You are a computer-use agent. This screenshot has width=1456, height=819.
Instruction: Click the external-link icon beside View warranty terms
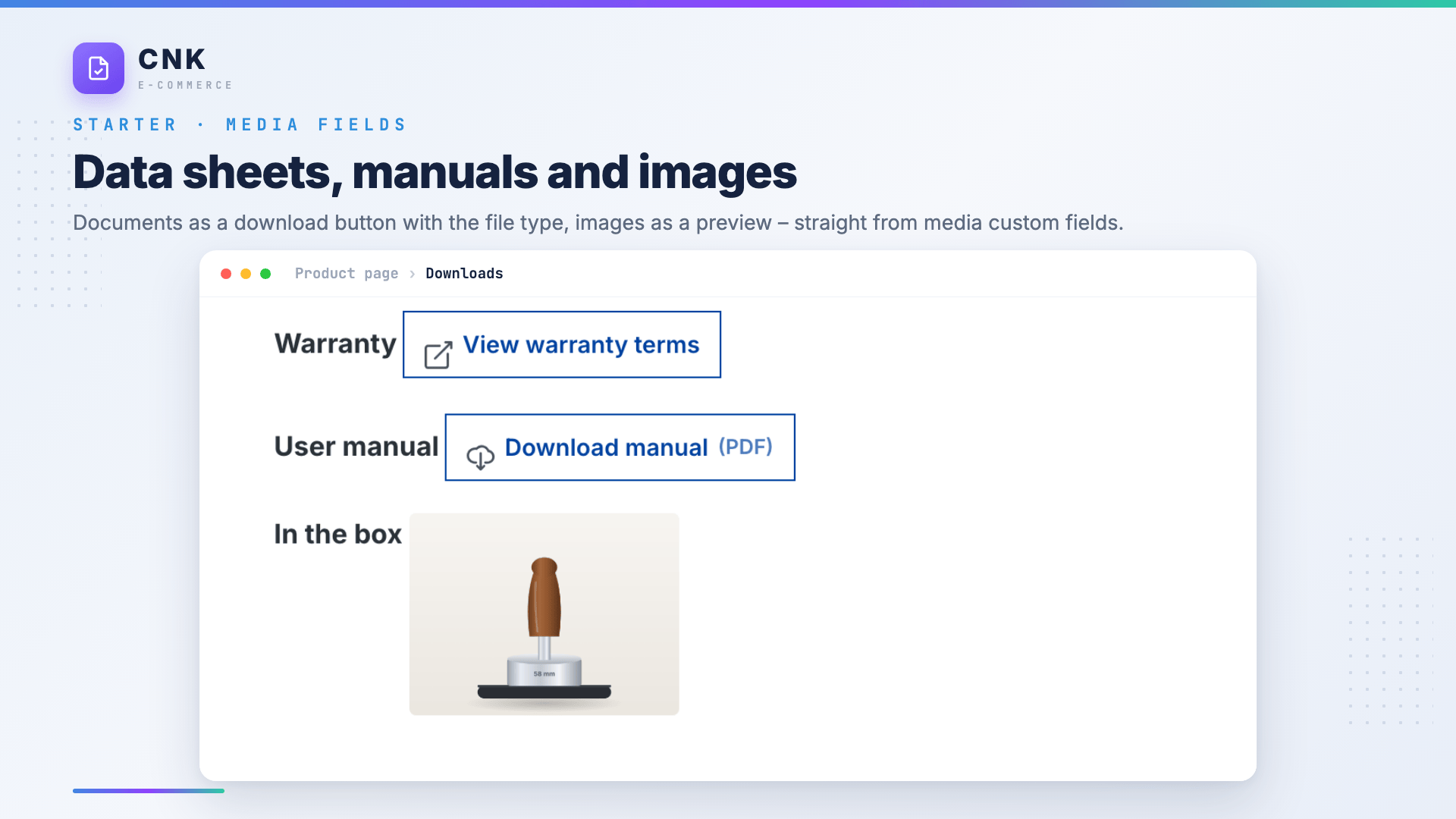tap(438, 354)
